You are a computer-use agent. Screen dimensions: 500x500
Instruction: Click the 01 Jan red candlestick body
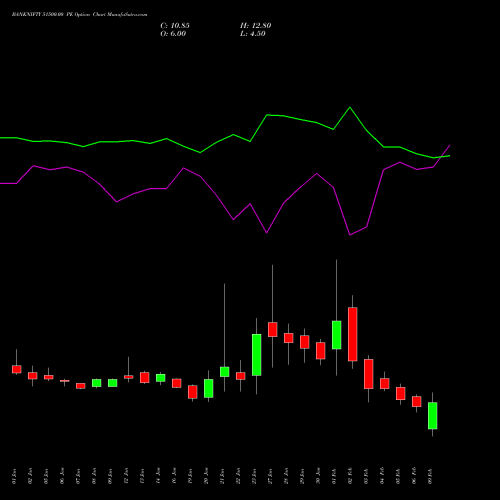point(17,369)
